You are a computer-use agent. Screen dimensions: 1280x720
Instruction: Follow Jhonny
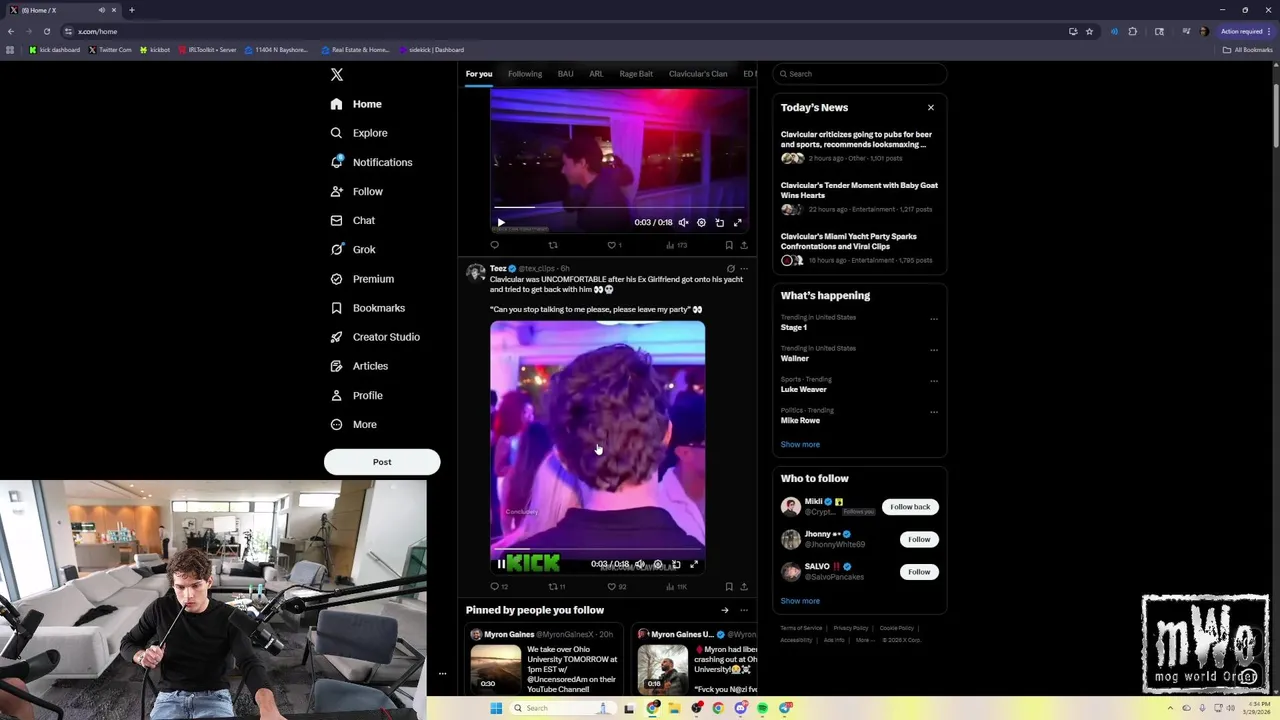click(x=919, y=539)
